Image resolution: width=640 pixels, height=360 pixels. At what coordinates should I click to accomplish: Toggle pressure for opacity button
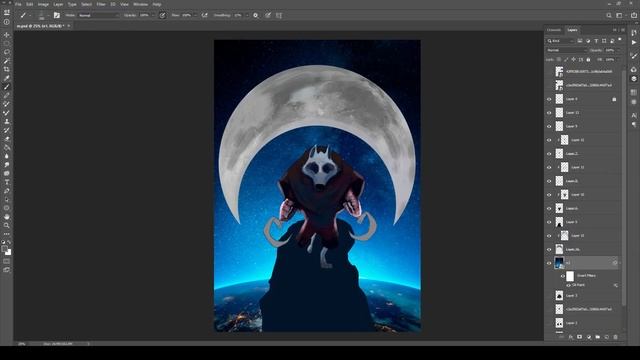tap(162, 16)
